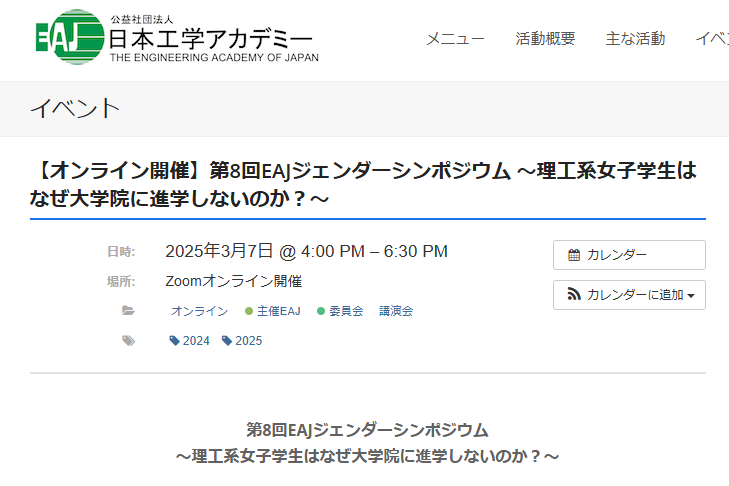This screenshot has height=486, width=729.
Task: Click the folder categories icon
Action: coord(128,311)
